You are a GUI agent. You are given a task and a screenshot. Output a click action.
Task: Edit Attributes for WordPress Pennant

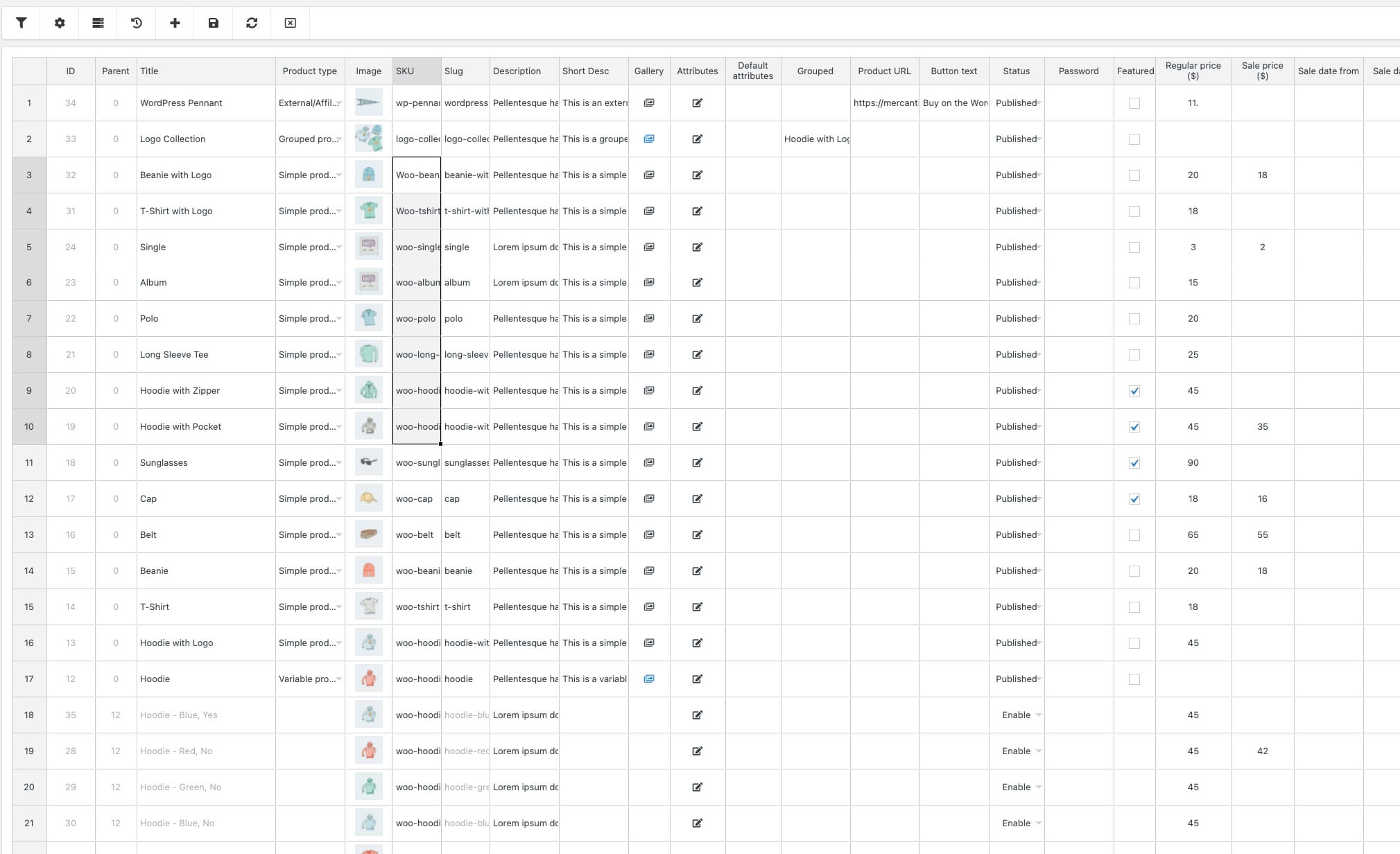click(698, 103)
